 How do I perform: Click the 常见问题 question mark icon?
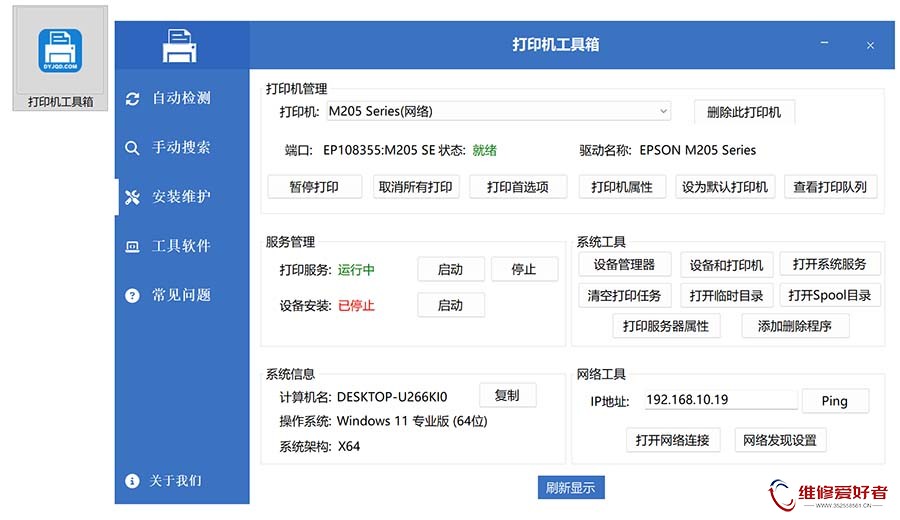(132, 296)
